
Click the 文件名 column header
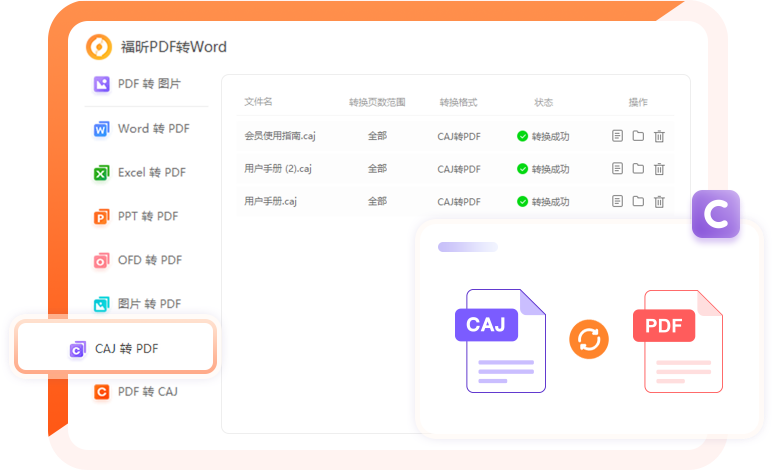coord(258,102)
